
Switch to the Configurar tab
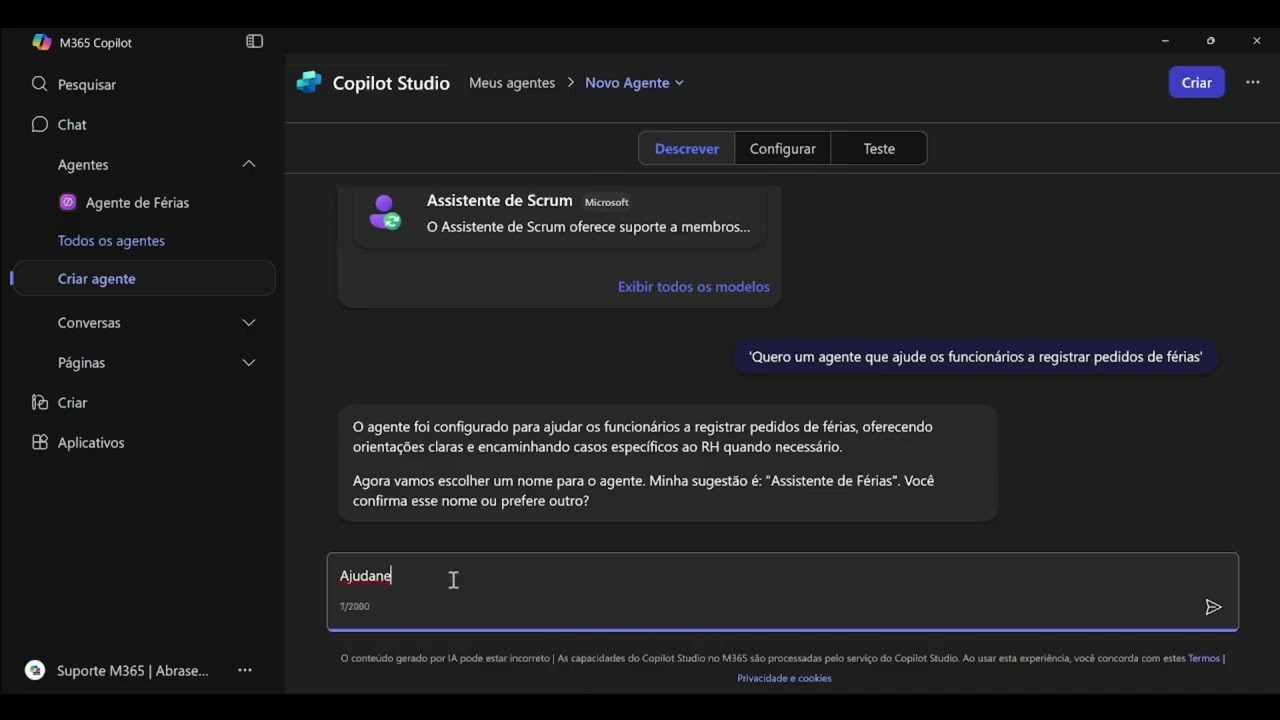(783, 148)
